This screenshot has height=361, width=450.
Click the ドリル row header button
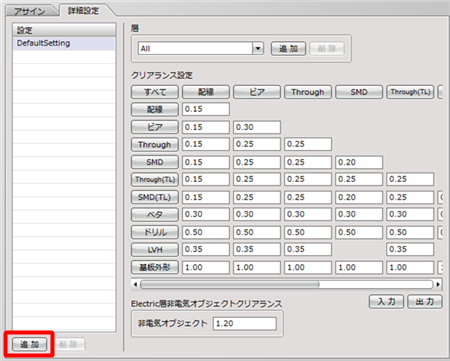click(x=155, y=232)
